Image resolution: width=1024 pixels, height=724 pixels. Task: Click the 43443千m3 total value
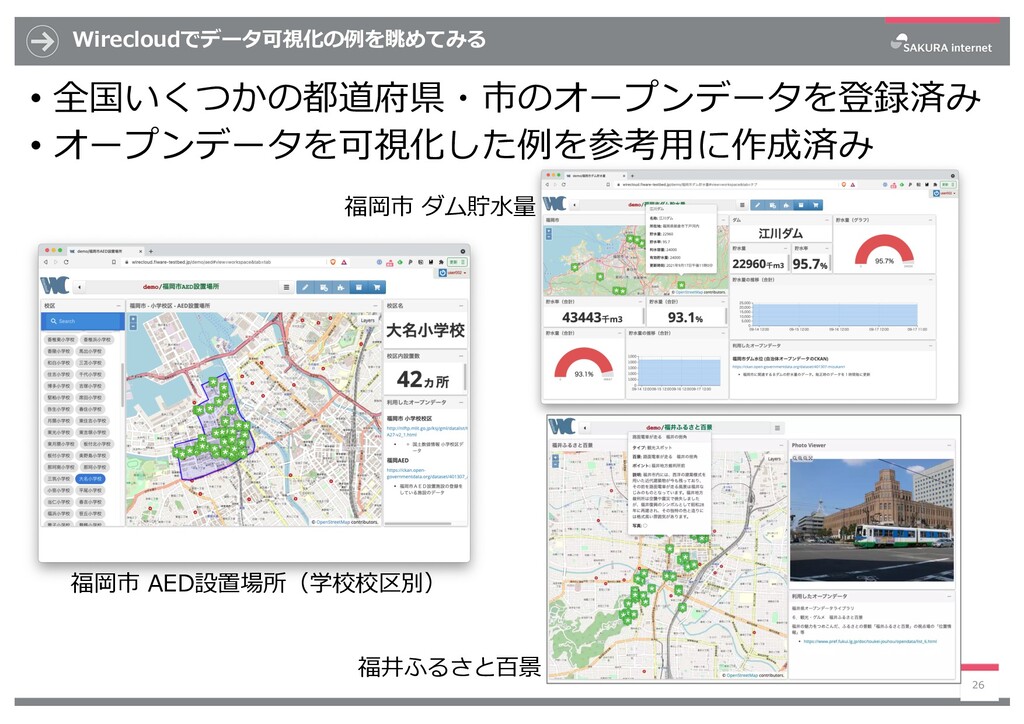tap(592, 317)
